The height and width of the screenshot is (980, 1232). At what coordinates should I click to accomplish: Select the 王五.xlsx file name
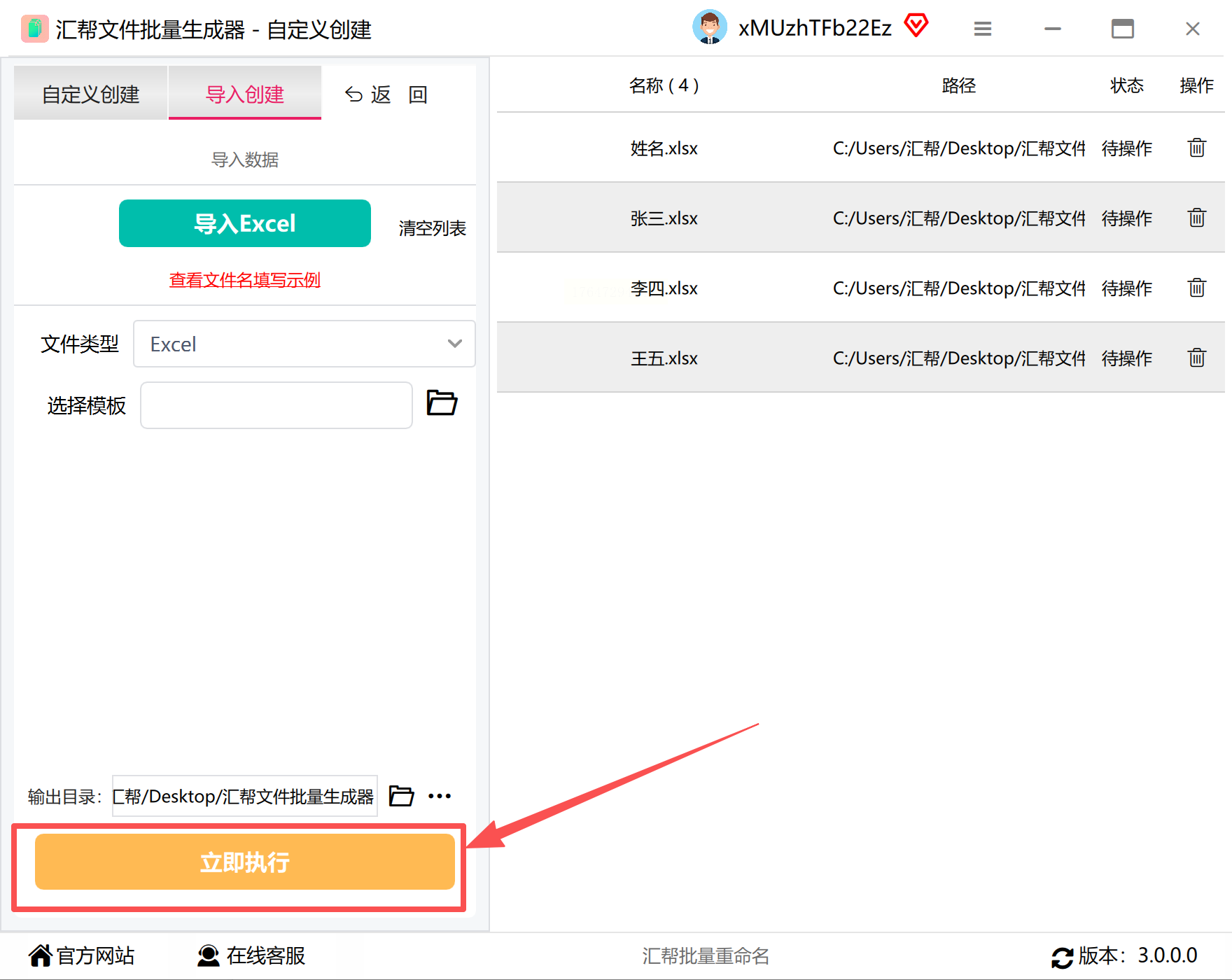click(x=664, y=358)
